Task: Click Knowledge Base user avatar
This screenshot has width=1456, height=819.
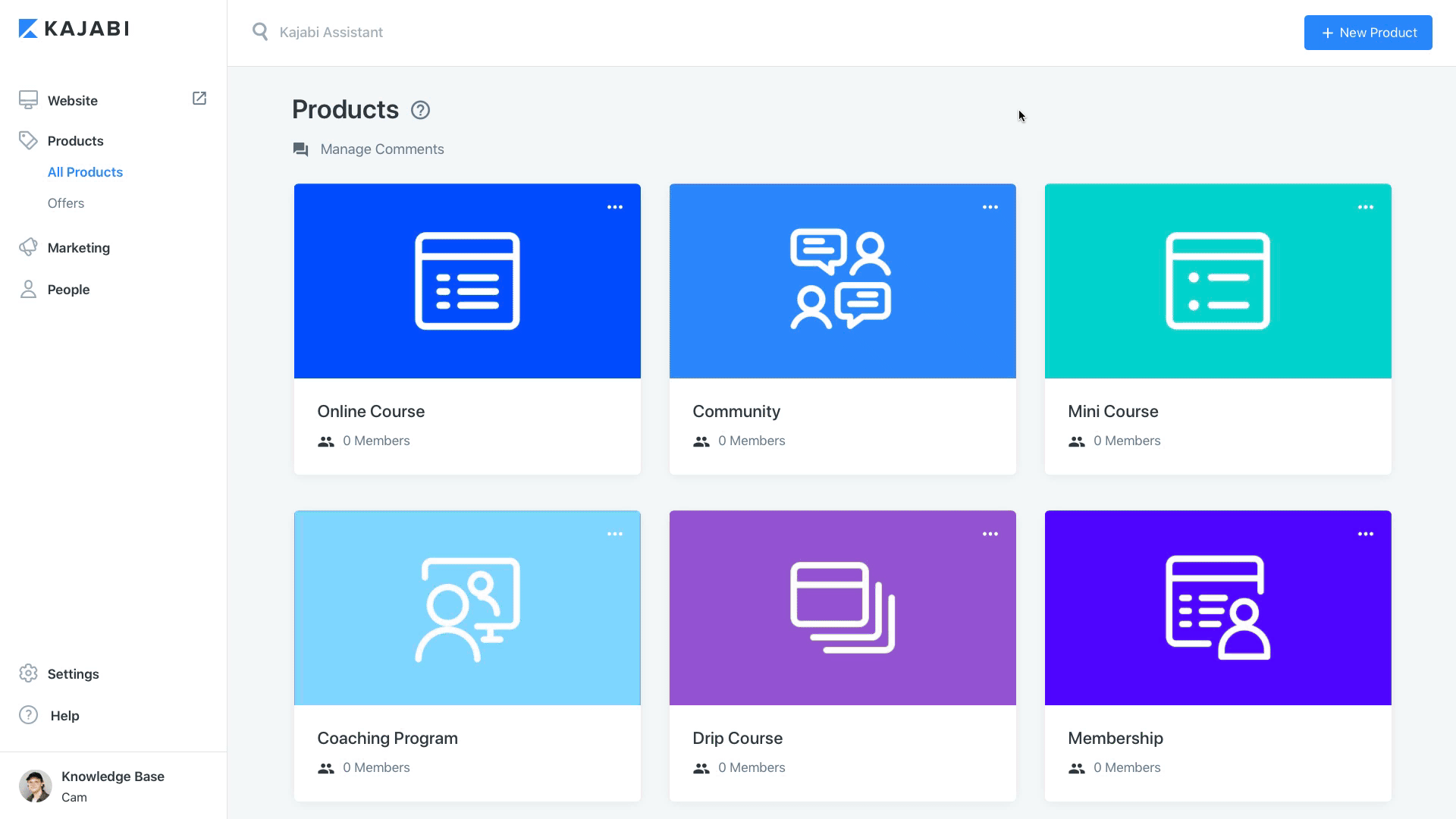Action: click(x=36, y=786)
